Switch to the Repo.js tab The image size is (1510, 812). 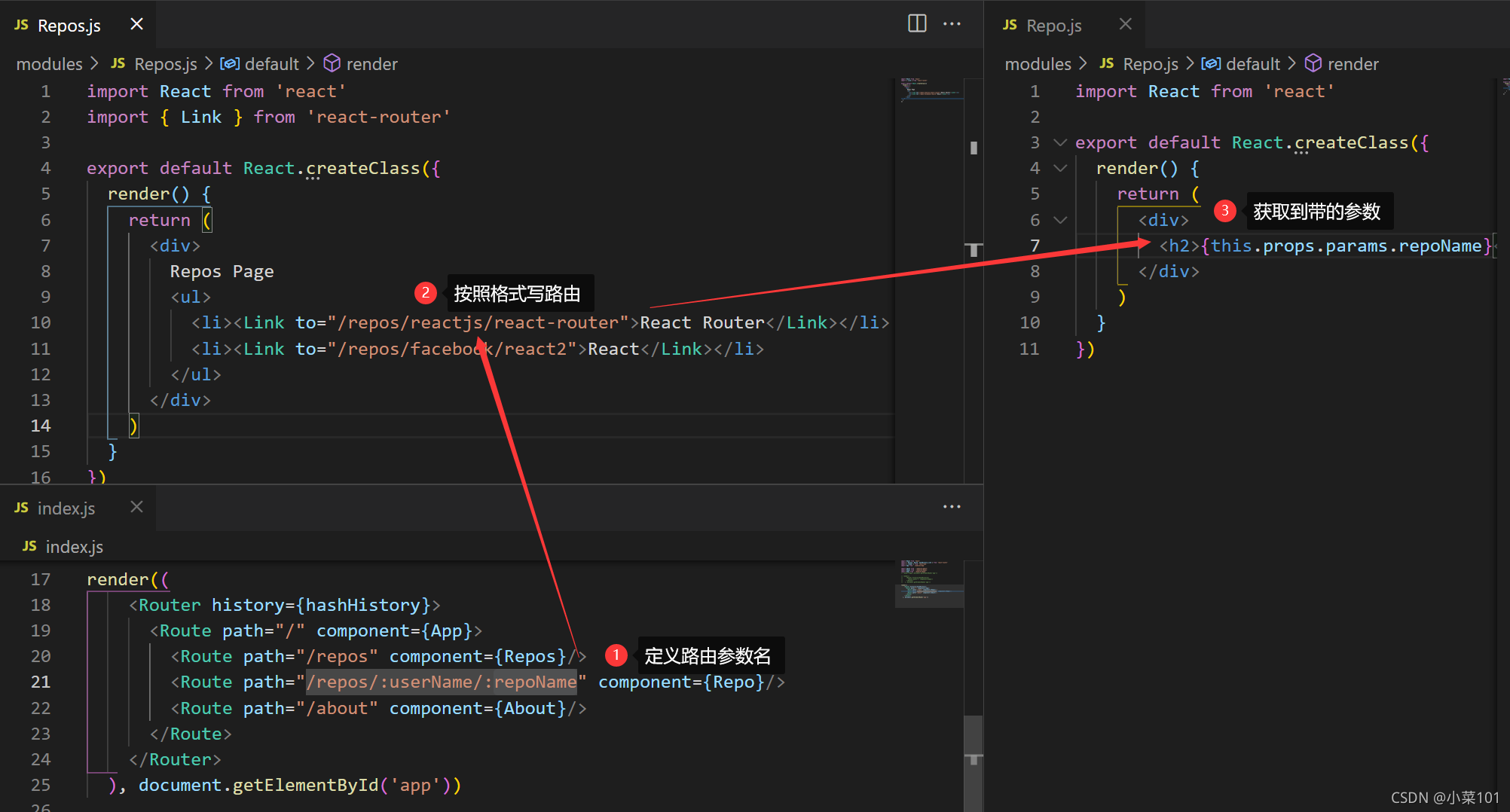pyautogui.click(x=1065, y=25)
